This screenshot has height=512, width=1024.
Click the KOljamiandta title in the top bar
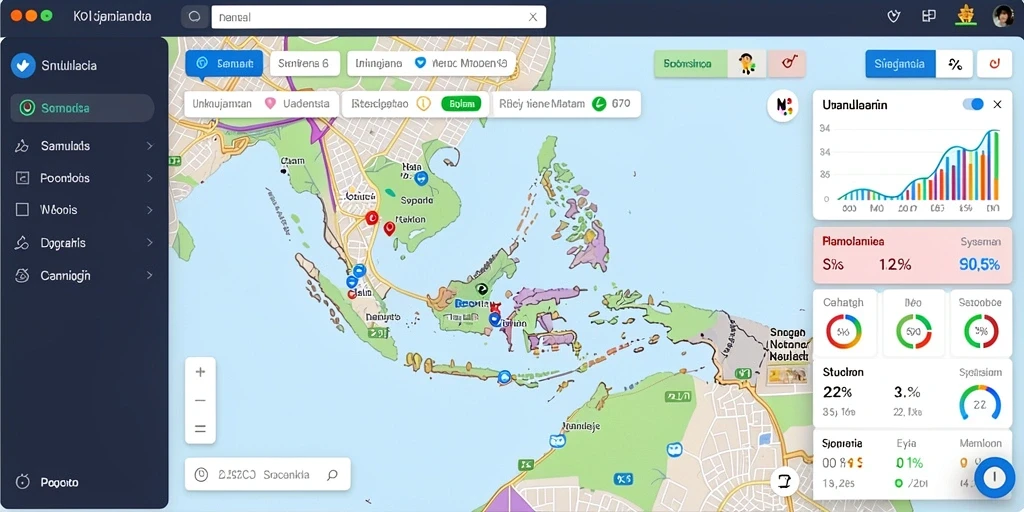point(114,17)
